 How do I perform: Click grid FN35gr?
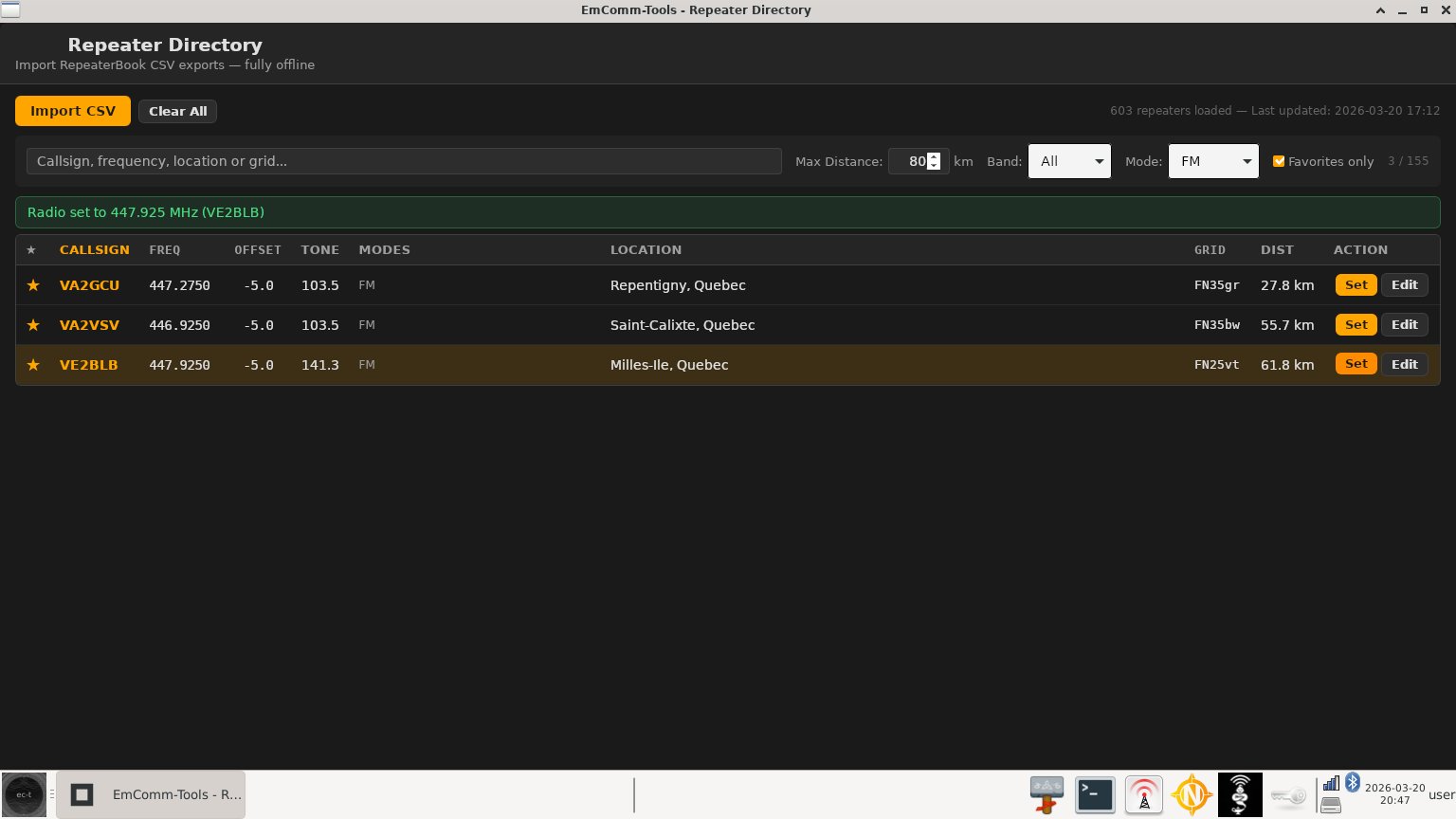click(1217, 285)
